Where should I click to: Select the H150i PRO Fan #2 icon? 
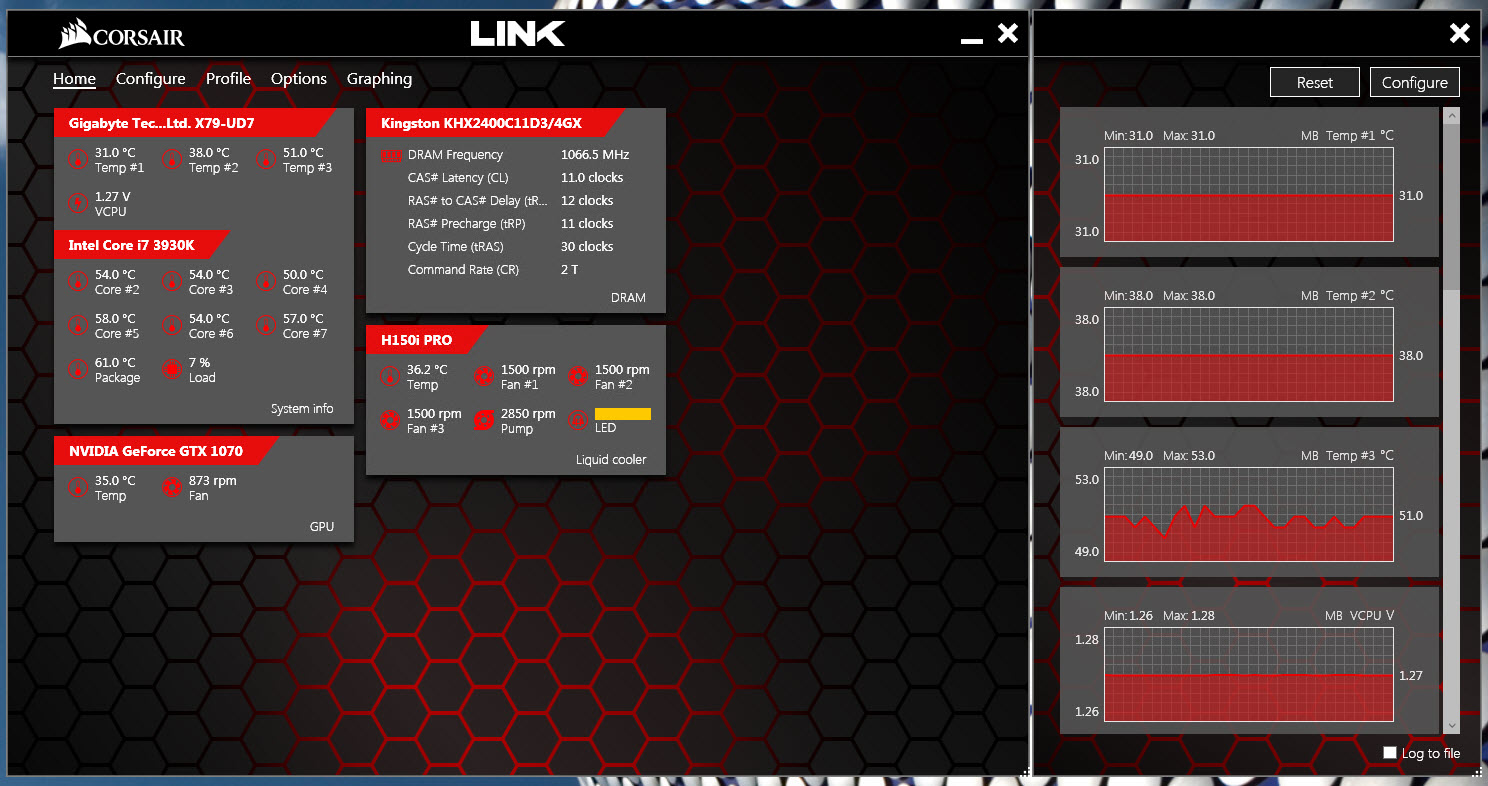click(x=578, y=376)
